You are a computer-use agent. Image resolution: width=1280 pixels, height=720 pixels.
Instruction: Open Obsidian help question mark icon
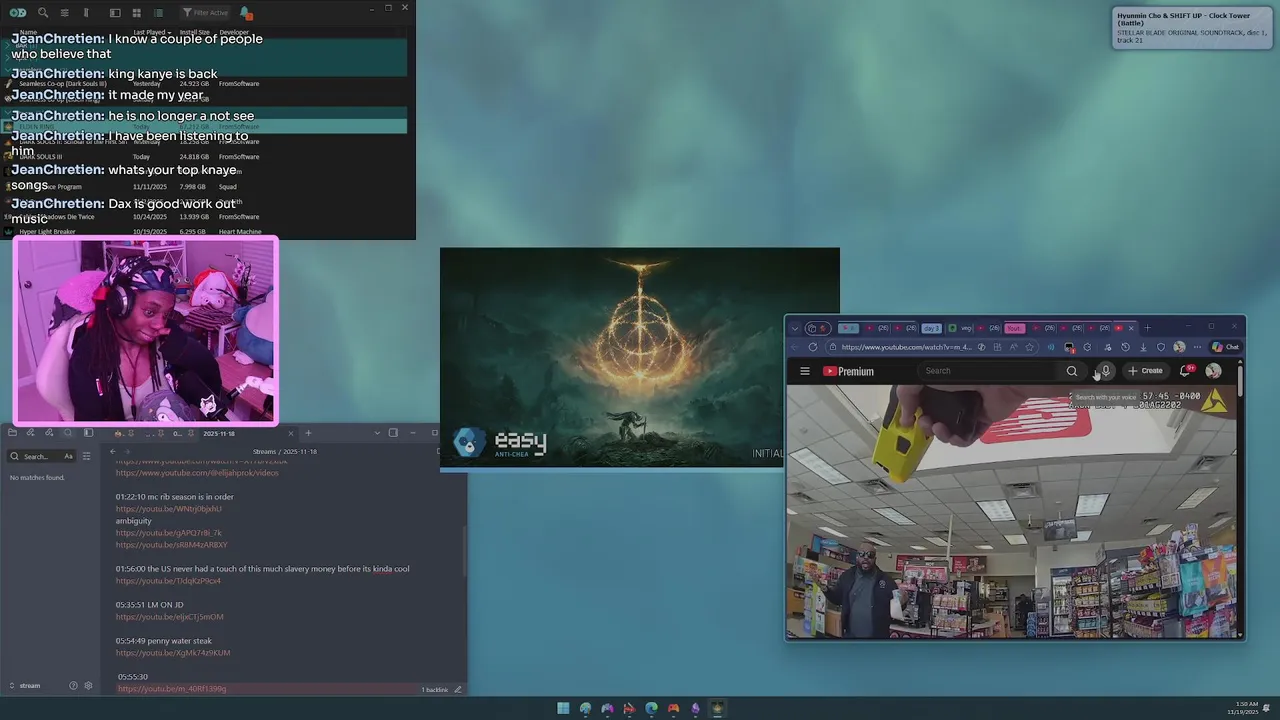point(73,685)
